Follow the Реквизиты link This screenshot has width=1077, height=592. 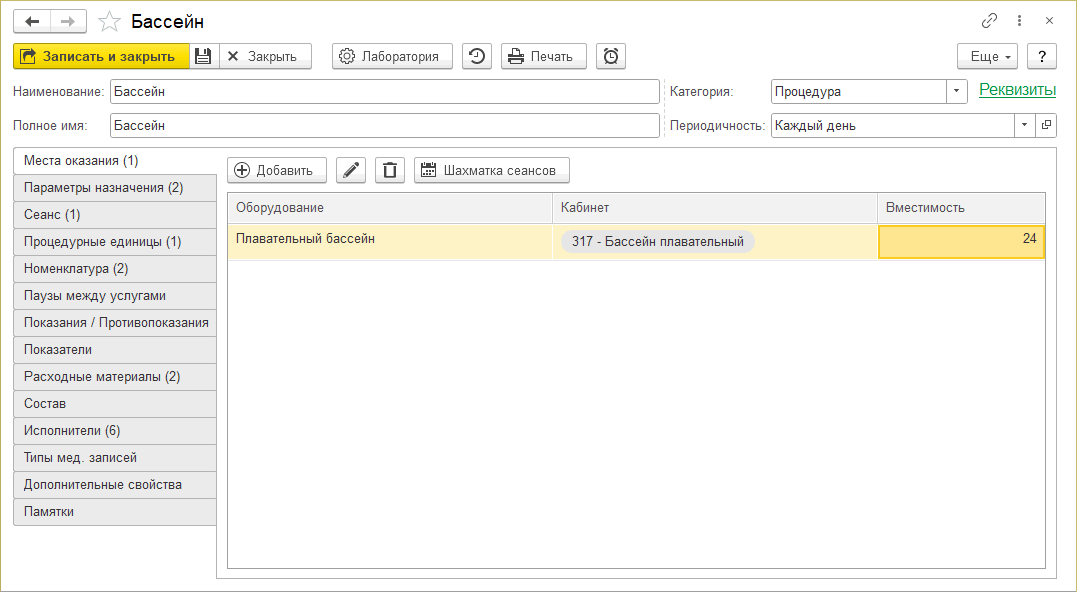[1017, 90]
